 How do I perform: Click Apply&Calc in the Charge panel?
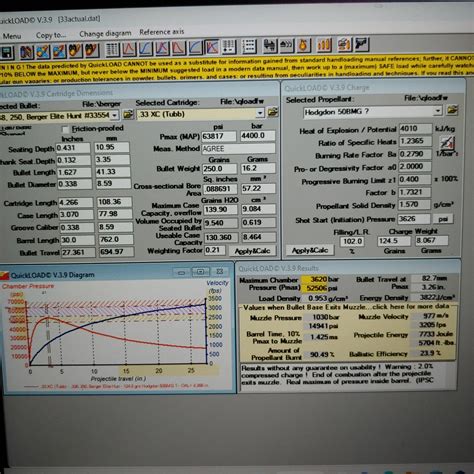310,250
